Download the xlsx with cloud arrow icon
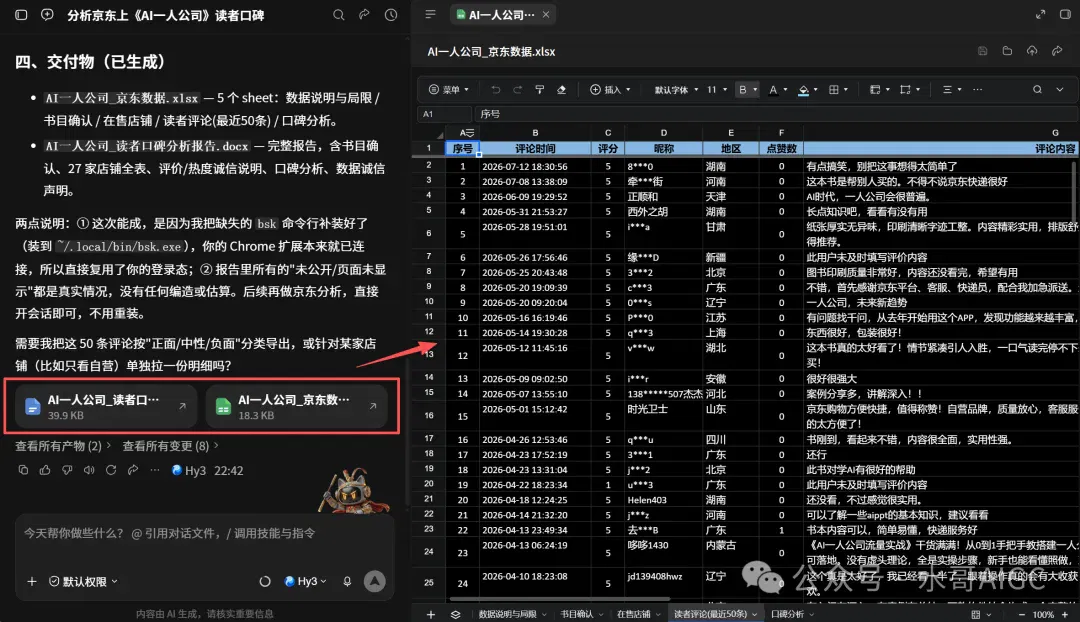Image resolution: width=1080 pixels, height=622 pixels. coord(1032,51)
